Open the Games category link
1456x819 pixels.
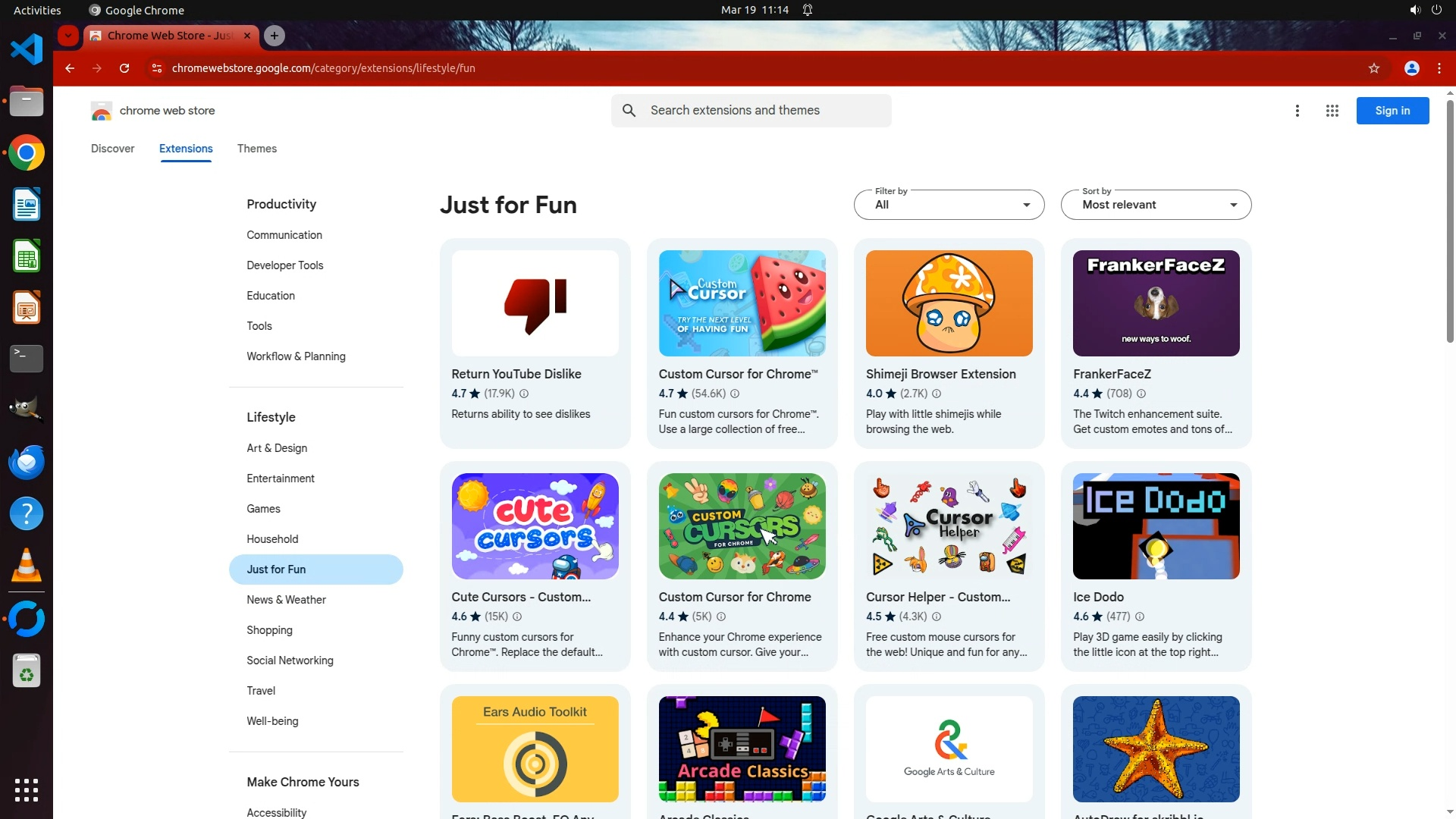click(263, 509)
